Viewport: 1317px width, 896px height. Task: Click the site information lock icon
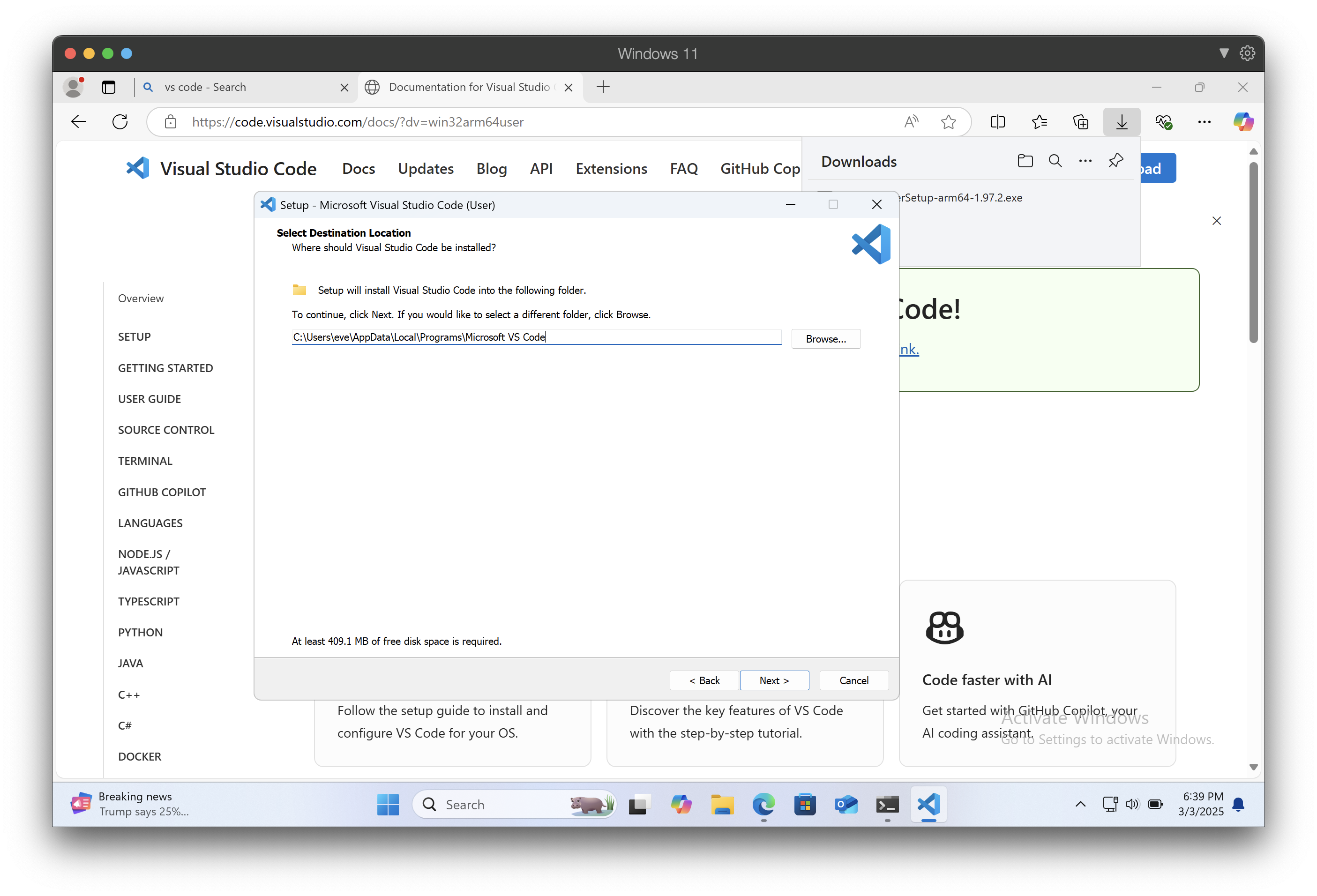171,122
